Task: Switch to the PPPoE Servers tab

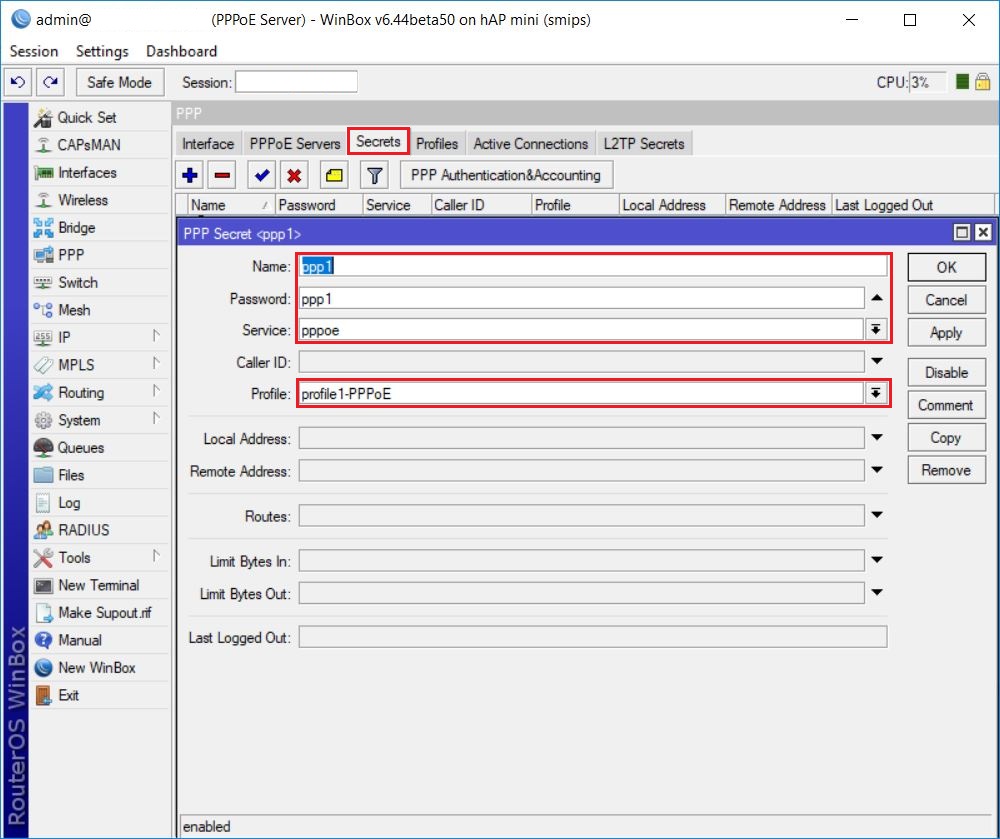Action: pos(295,144)
